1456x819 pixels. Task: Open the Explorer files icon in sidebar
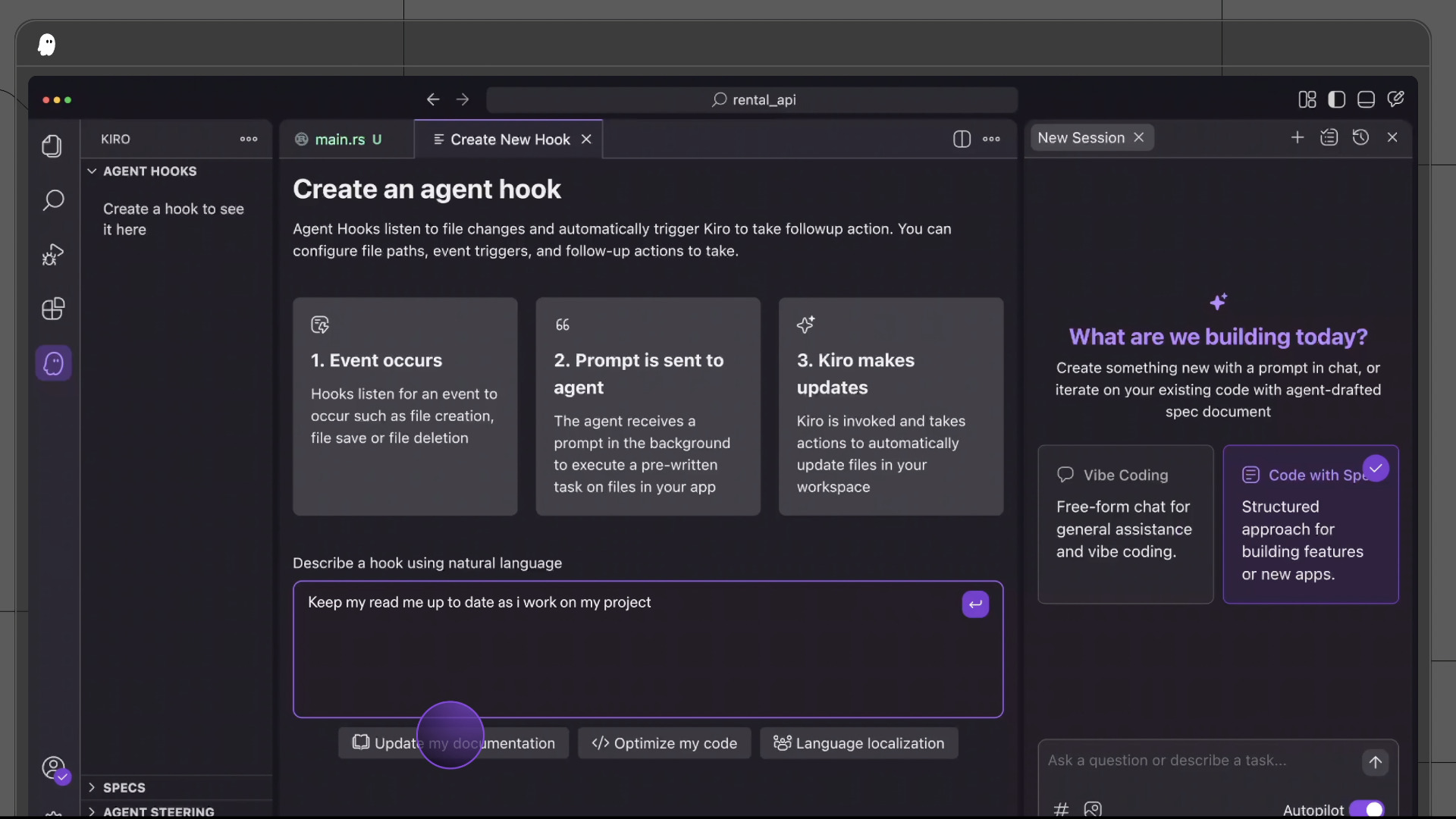[x=52, y=146]
